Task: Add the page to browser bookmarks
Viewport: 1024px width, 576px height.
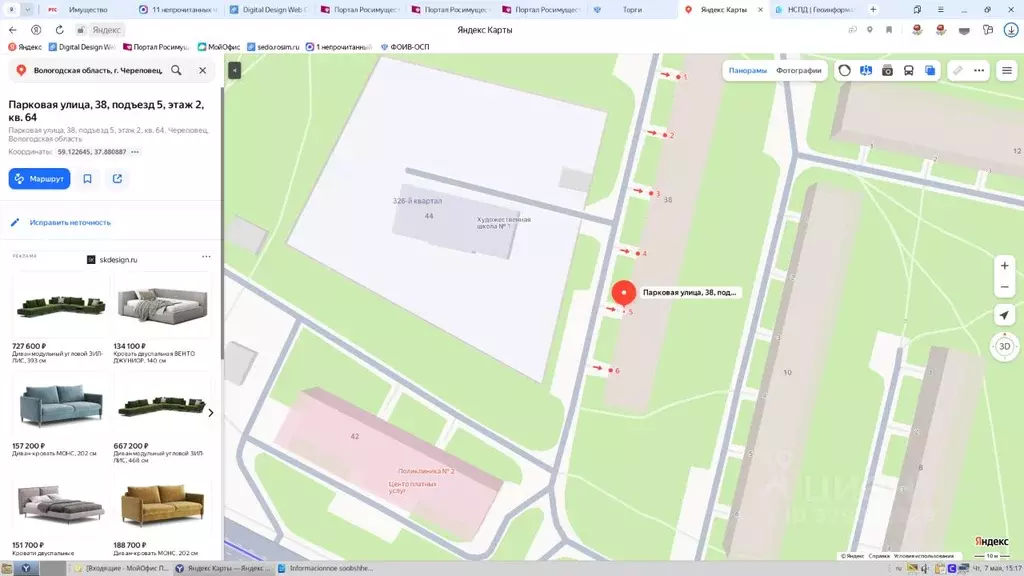Action: pos(889,30)
